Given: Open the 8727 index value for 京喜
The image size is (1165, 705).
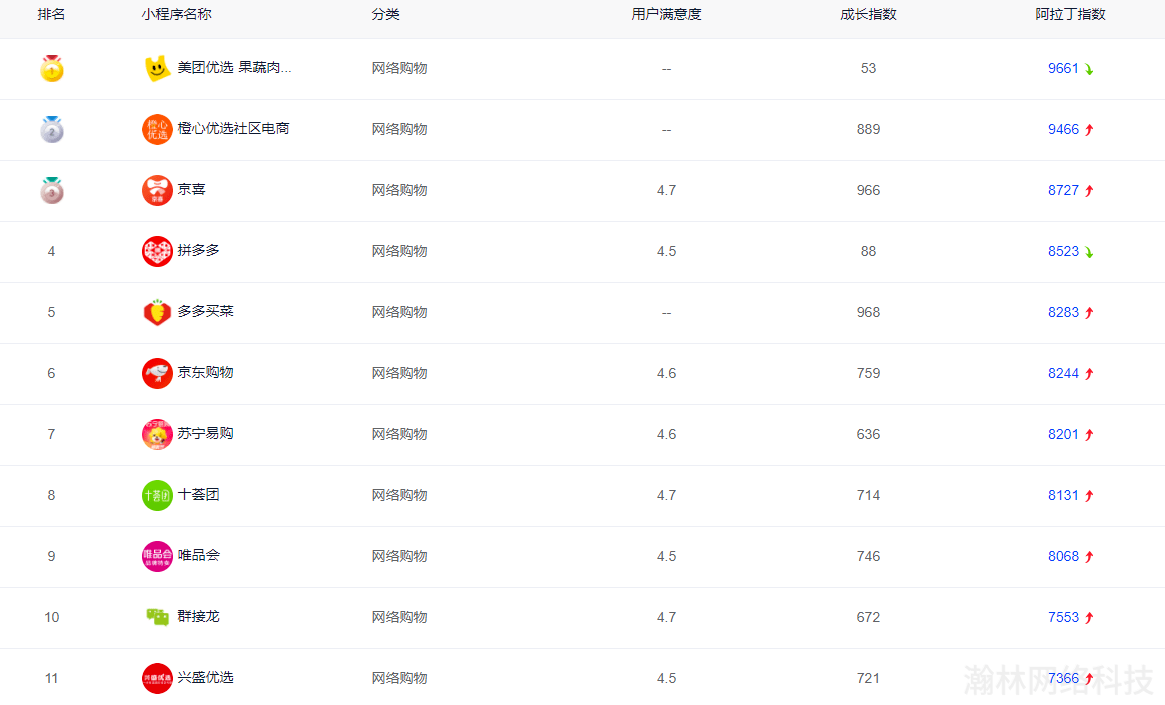Looking at the screenshot, I should [1063, 191].
